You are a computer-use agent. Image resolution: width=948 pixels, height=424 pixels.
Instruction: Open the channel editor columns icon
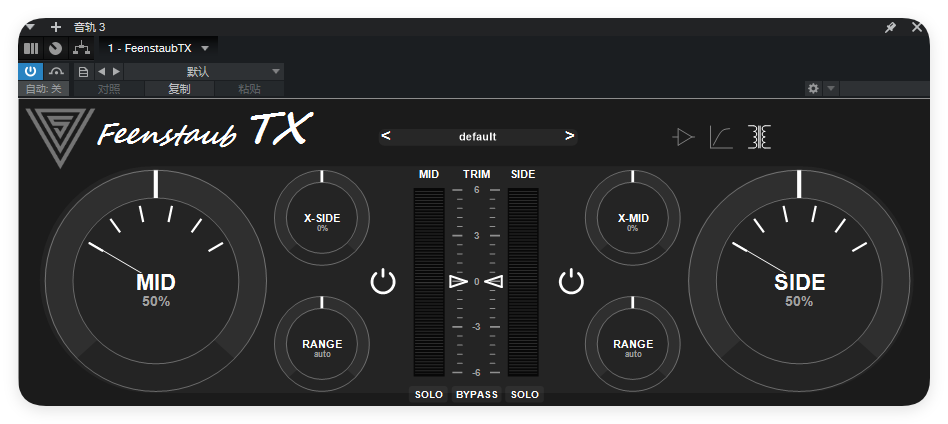pos(31,48)
